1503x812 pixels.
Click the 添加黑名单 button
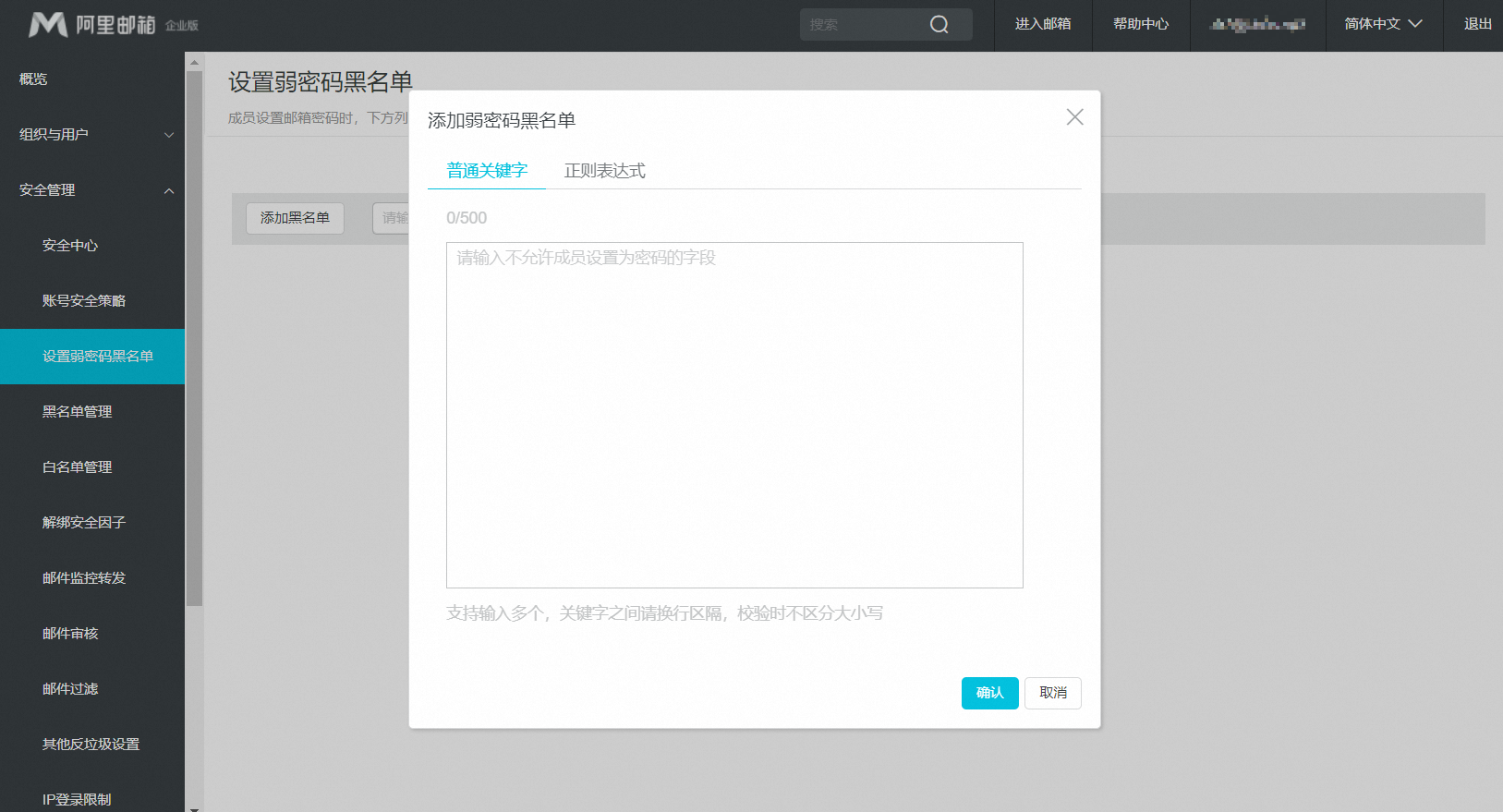coord(295,218)
